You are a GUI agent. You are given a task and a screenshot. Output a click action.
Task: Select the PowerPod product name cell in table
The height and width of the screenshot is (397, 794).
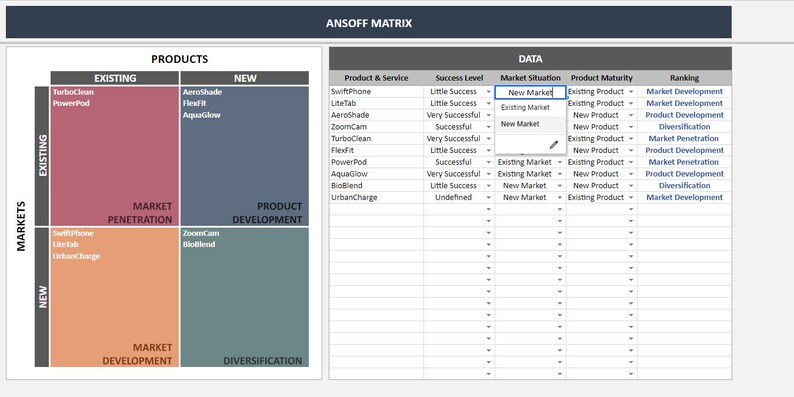click(376, 162)
